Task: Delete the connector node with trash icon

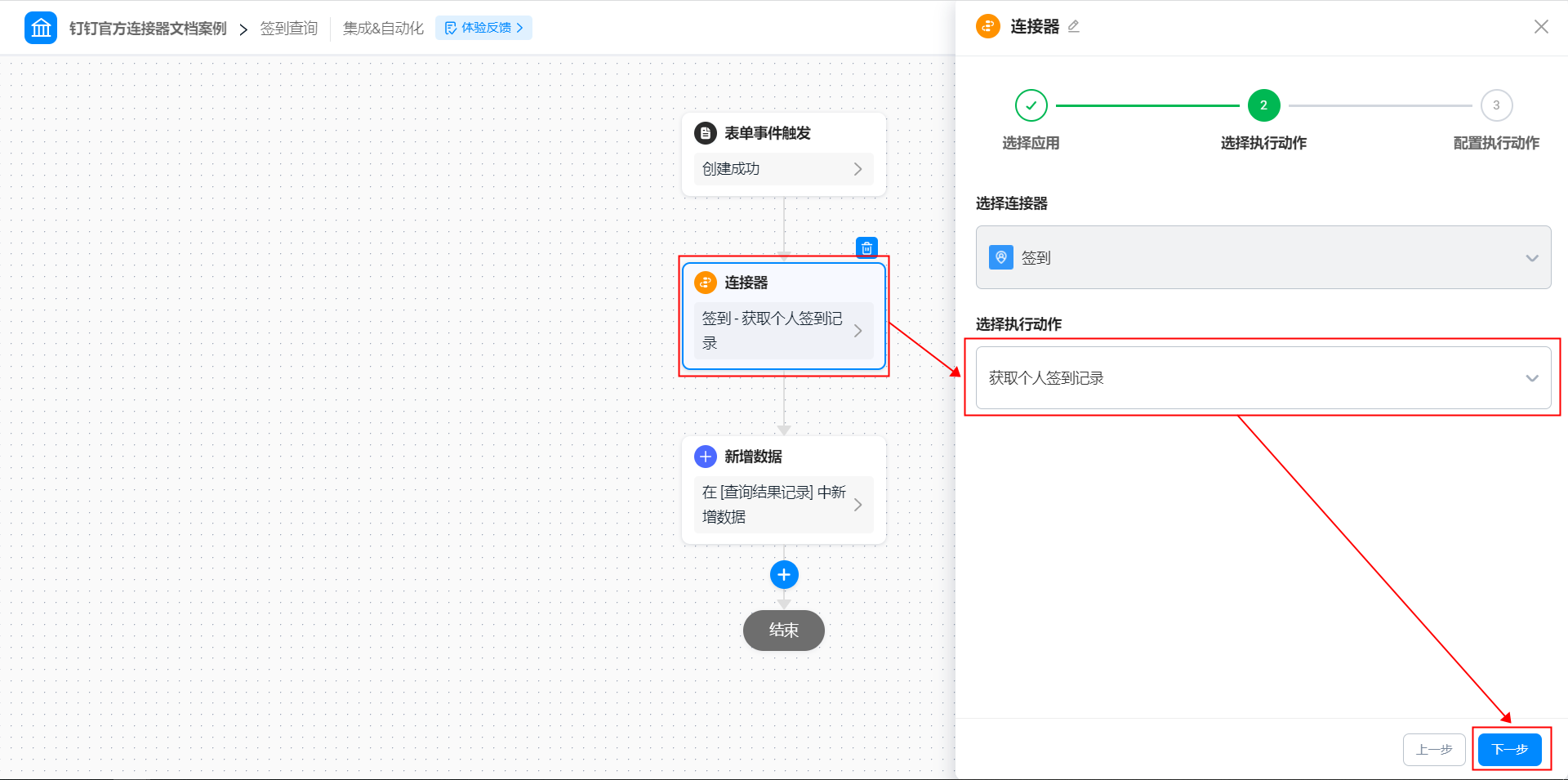Action: [866, 247]
